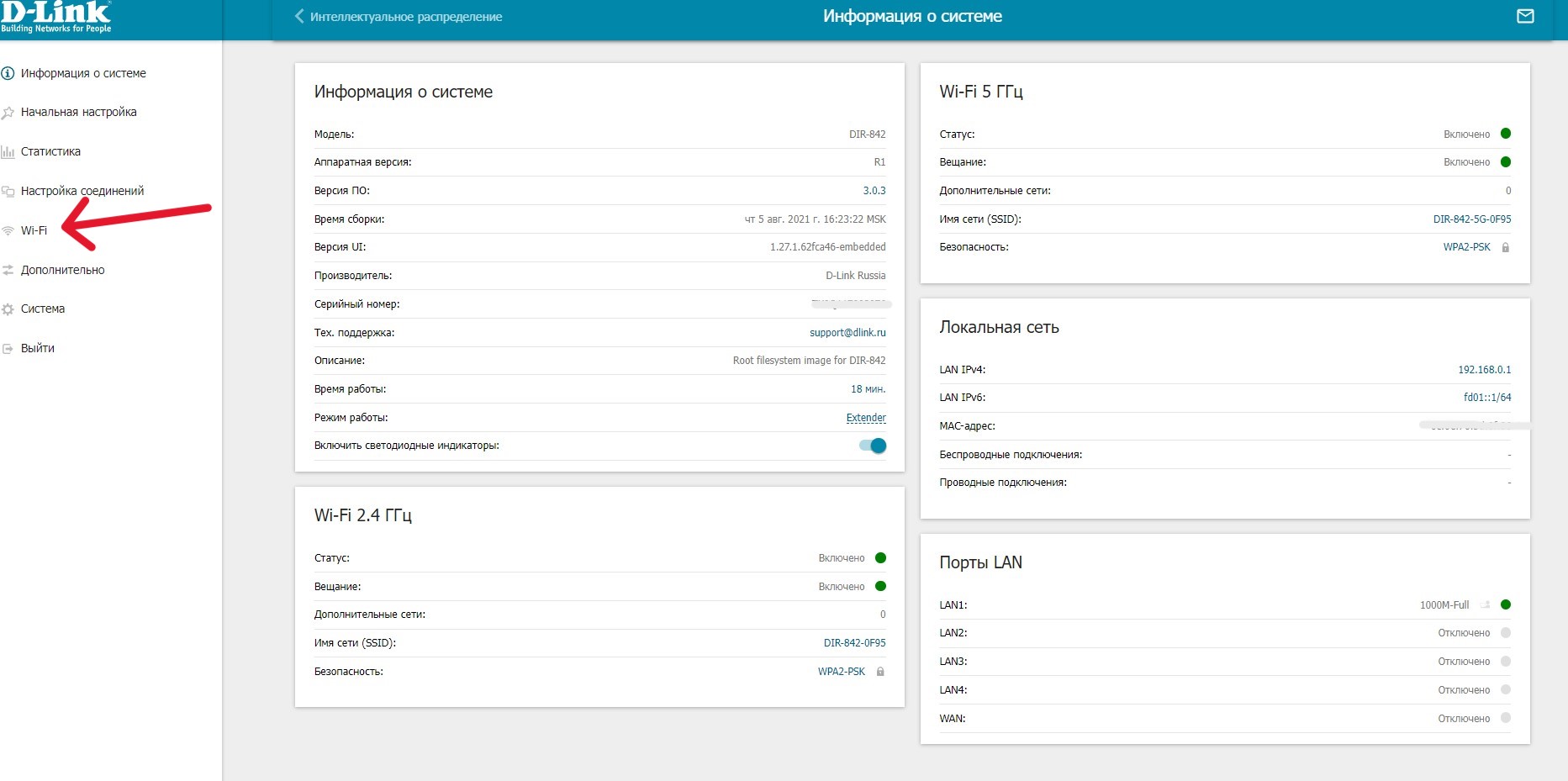1568x781 pixels.
Task: Open SSID link DIR-842-0F95
Action: (x=855, y=643)
